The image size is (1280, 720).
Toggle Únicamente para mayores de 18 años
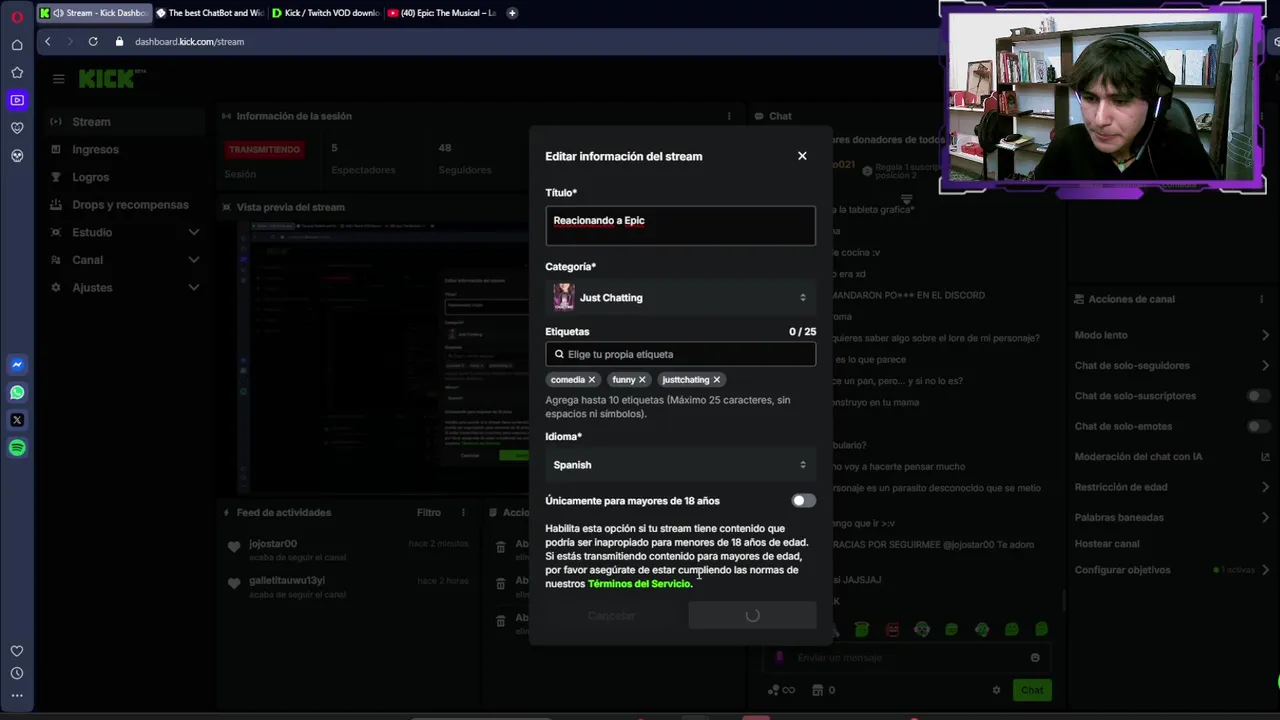803,501
